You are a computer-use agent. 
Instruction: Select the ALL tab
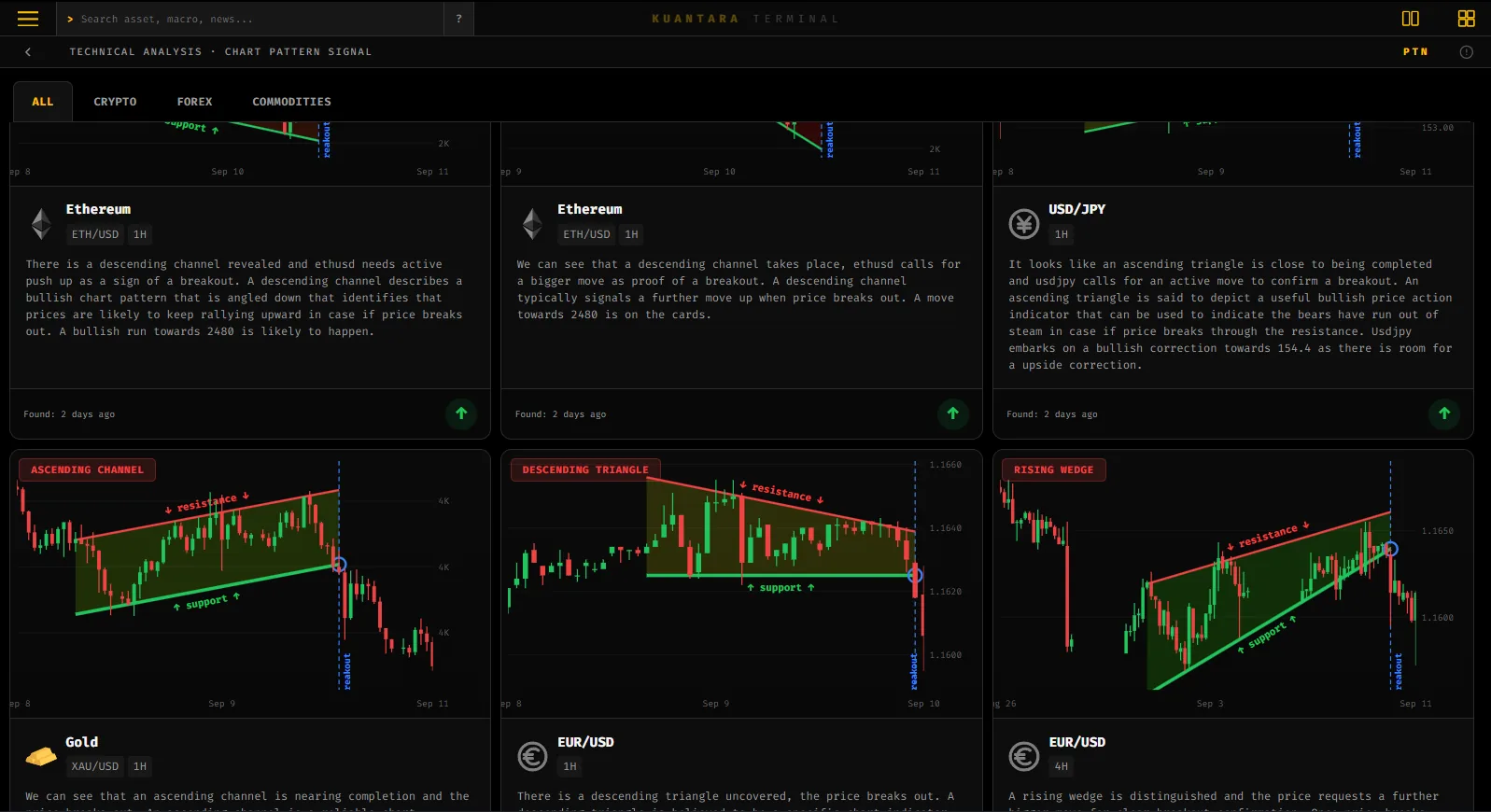point(43,102)
